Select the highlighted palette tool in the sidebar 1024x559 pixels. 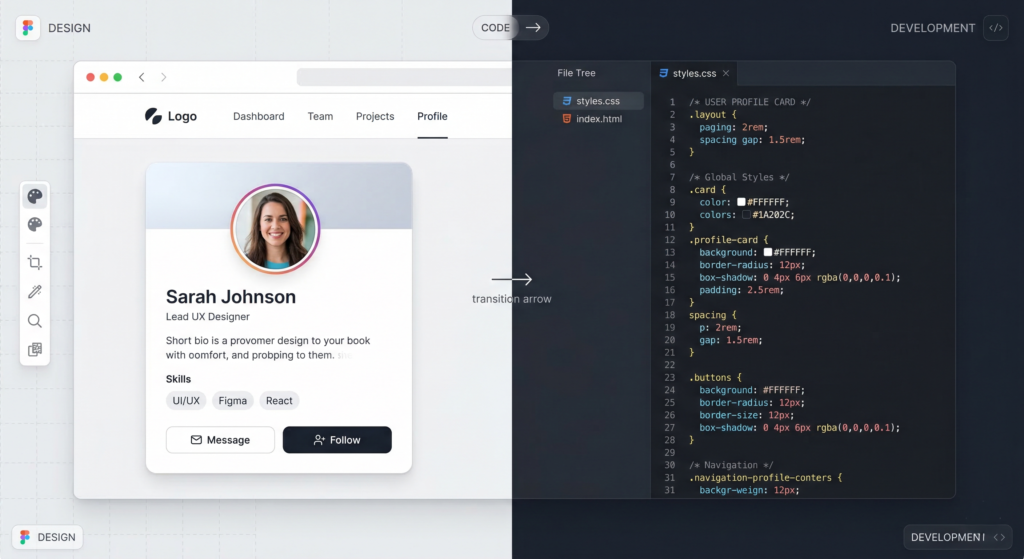[35, 196]
